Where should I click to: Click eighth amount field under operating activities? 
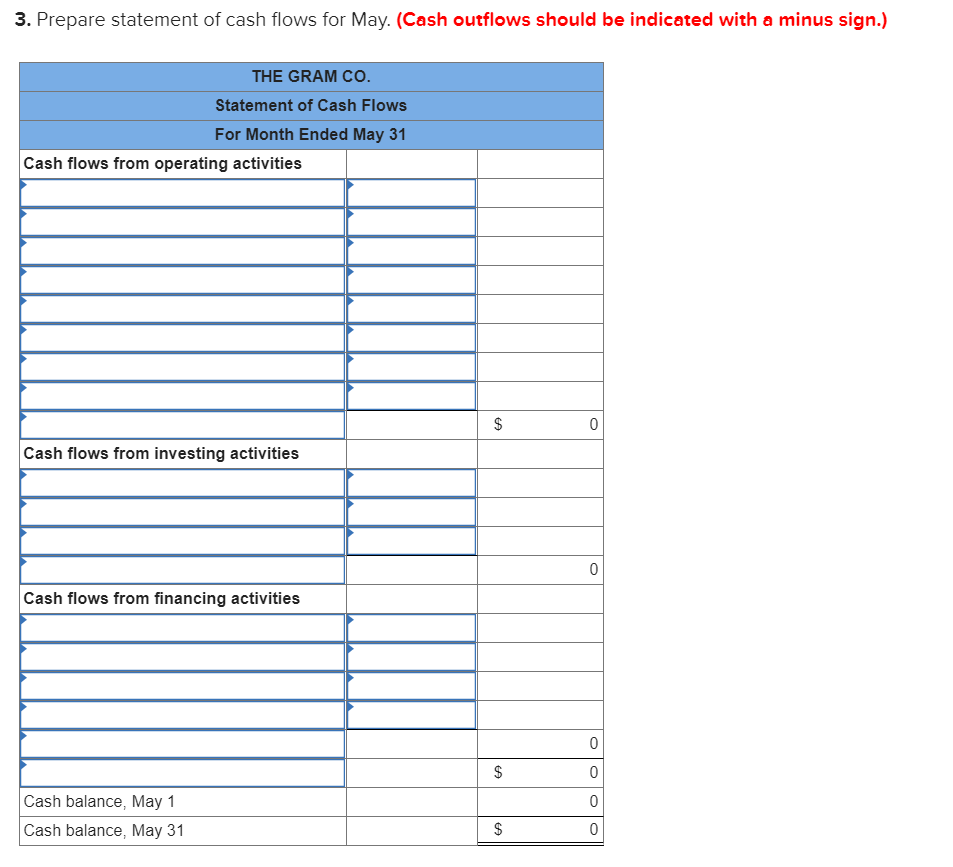point(411,396)
